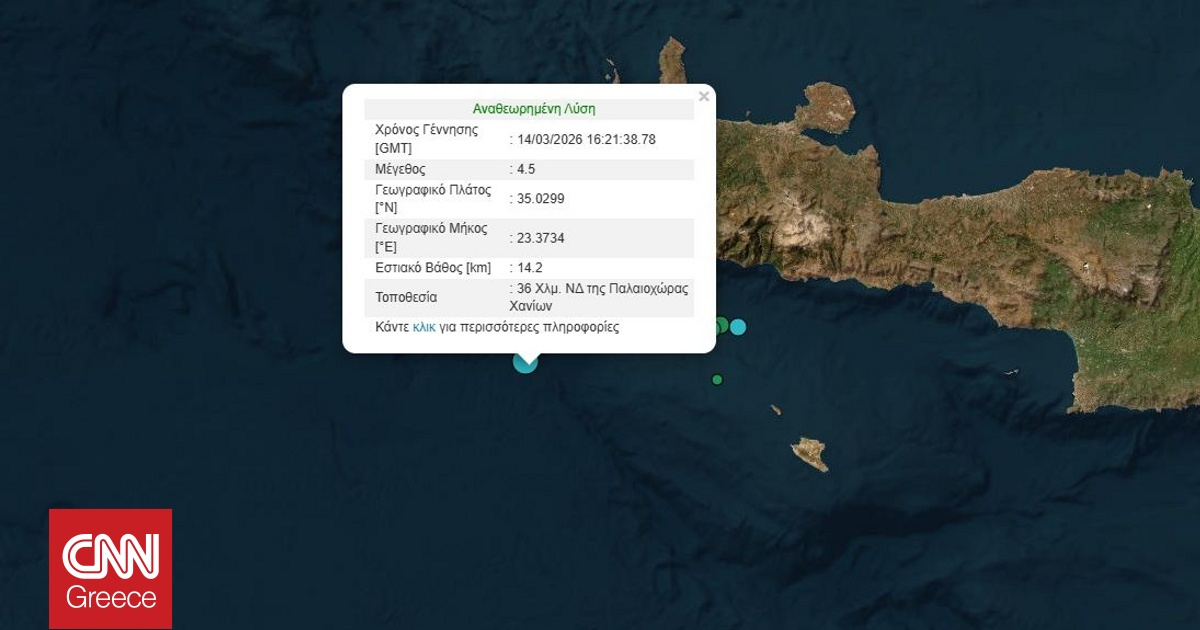The width and height of the screenshot is (1200, 630).
Task: Click the magnitude value 4.5
Action: coord(526,169)
